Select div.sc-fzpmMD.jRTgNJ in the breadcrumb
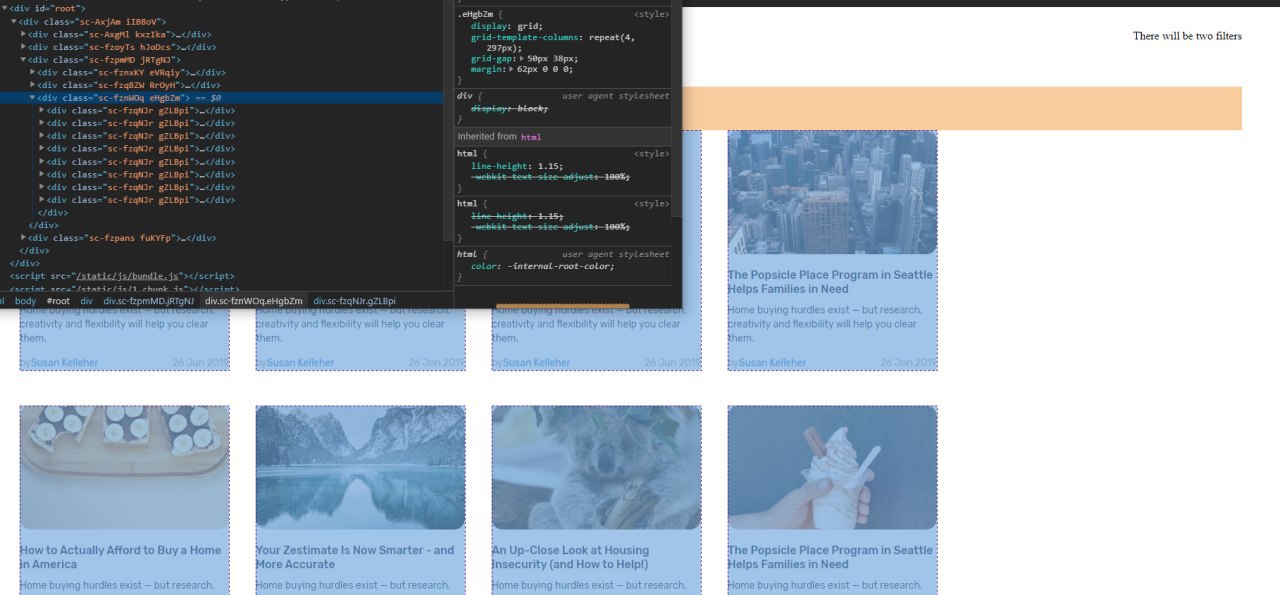The height and width of the screenshot is (595, 1280). [149, 301]
